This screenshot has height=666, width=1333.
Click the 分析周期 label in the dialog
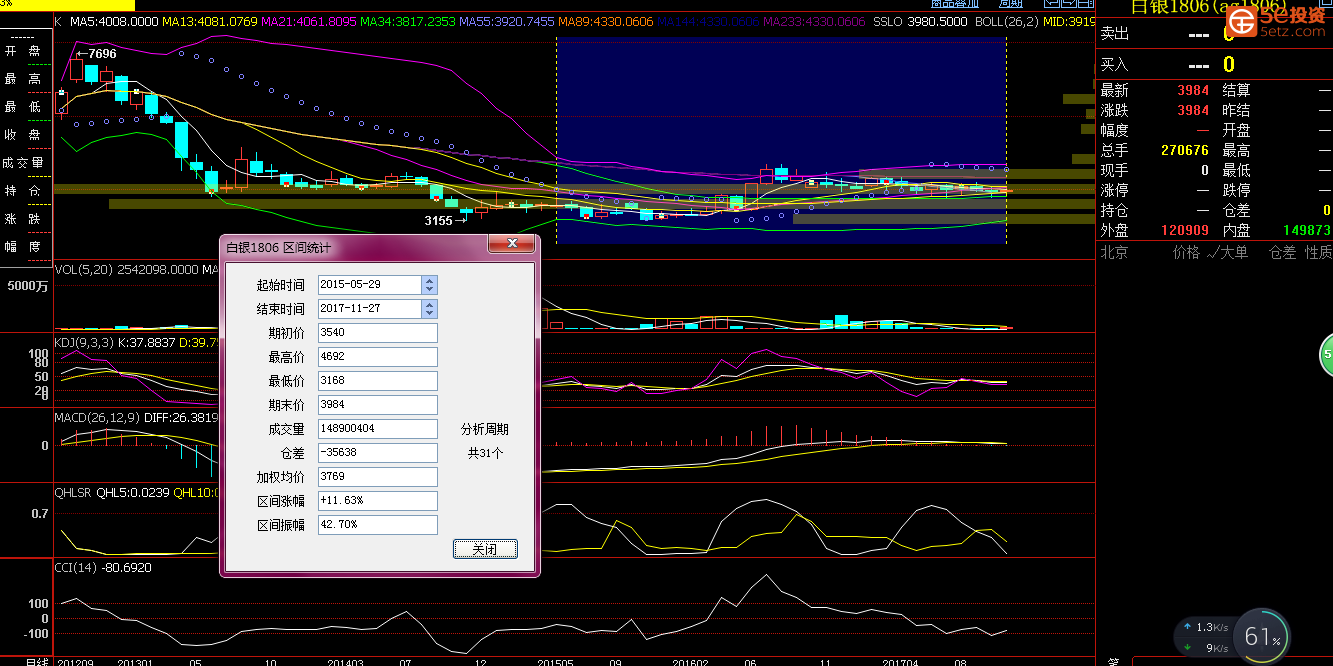click(x=485, y=429)
